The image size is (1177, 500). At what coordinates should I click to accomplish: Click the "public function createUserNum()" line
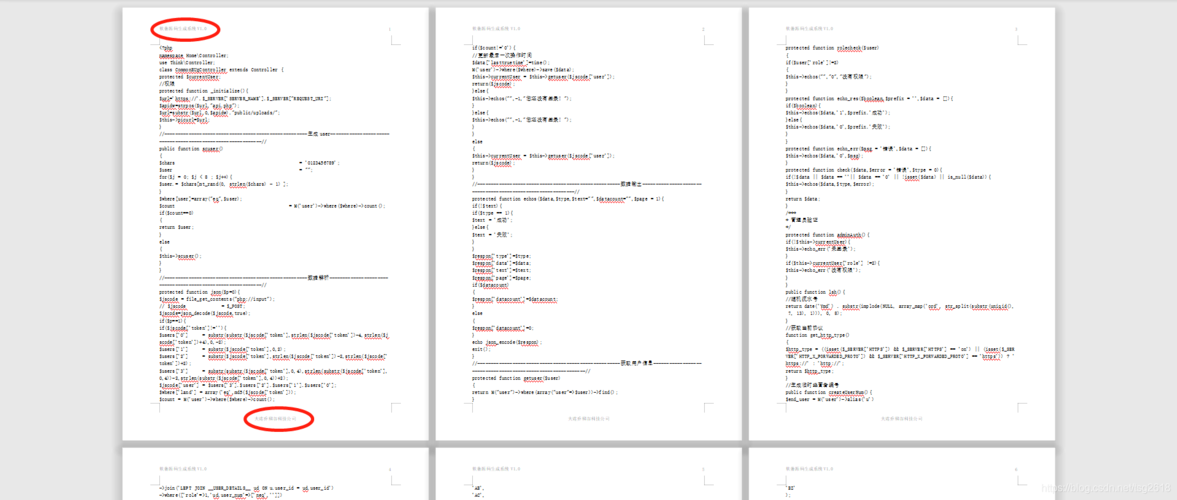[829, 393]
